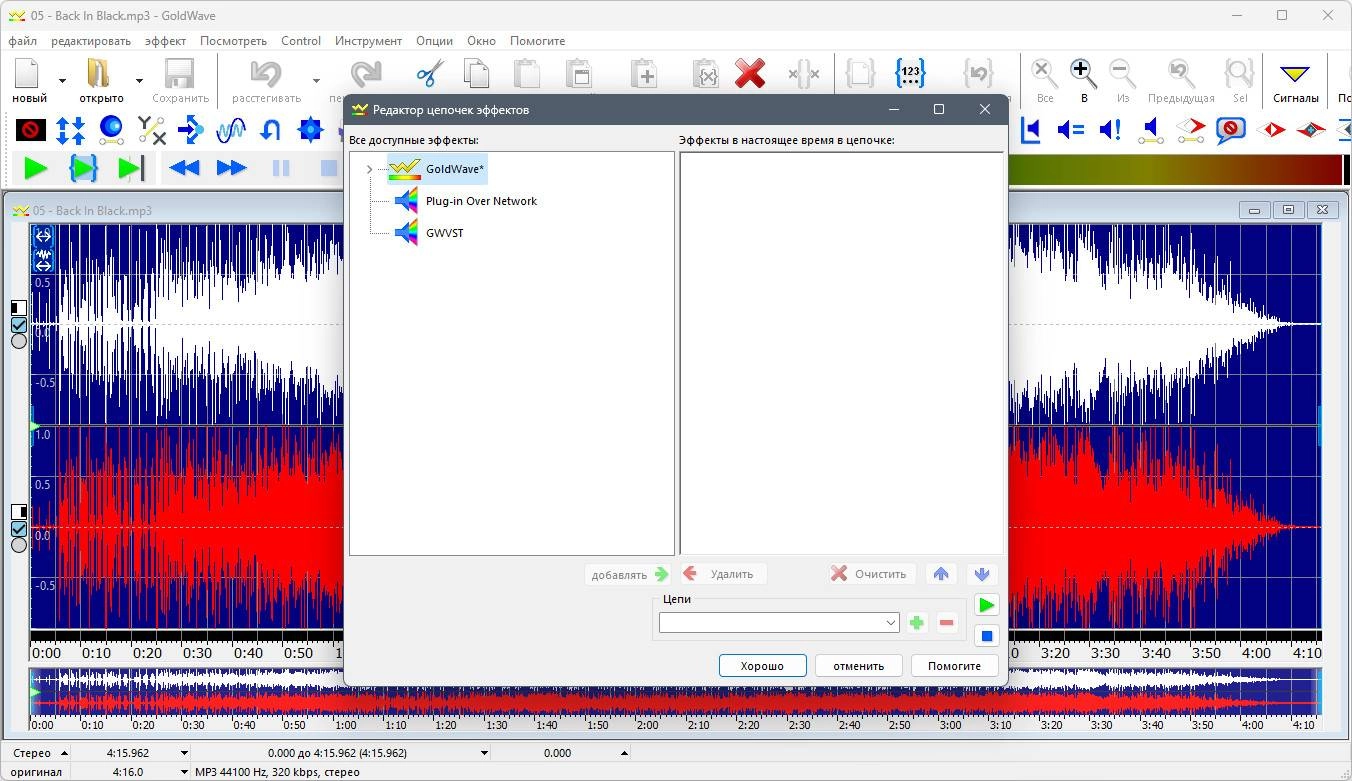Click the red X delete icon
The image size is (1352, 781).
(x=750, y=74)
